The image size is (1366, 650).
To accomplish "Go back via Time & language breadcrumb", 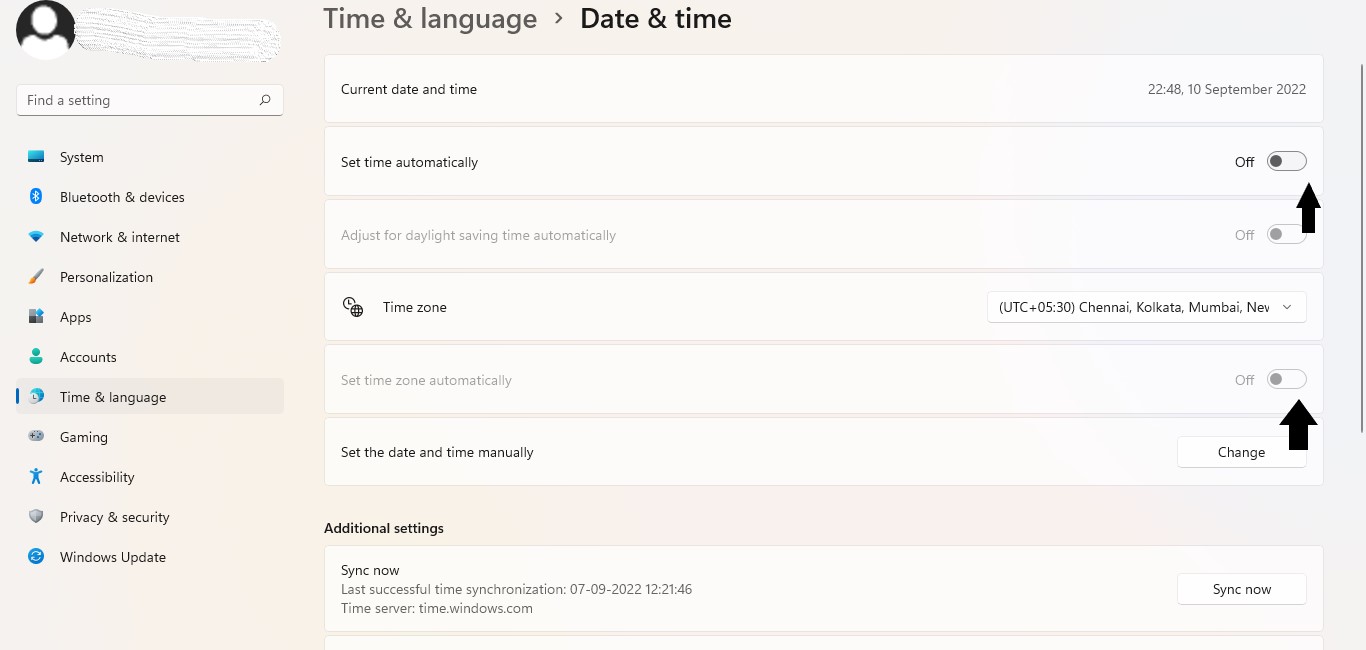I will [x=430, y=19].
